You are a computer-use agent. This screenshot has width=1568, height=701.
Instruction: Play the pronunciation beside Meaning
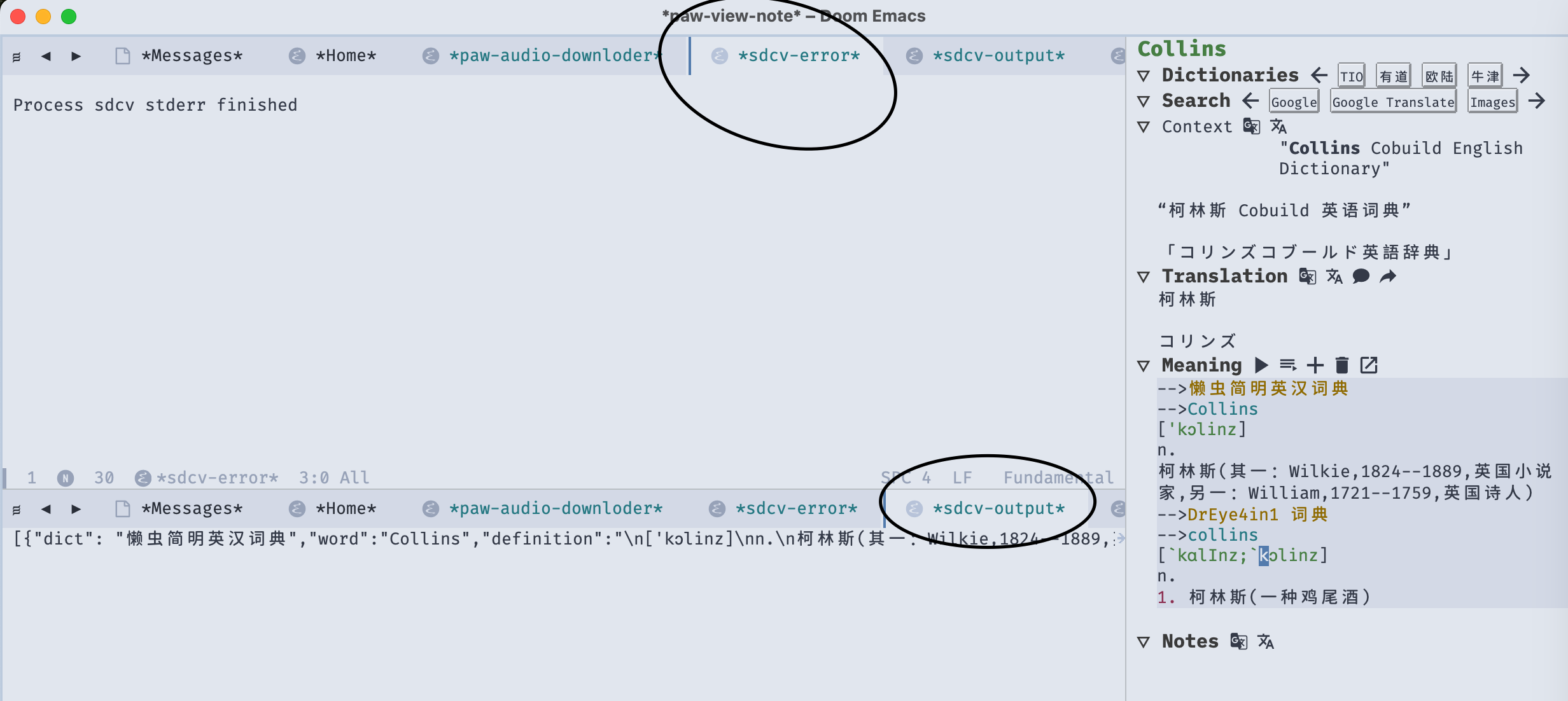click(1261, 365)
